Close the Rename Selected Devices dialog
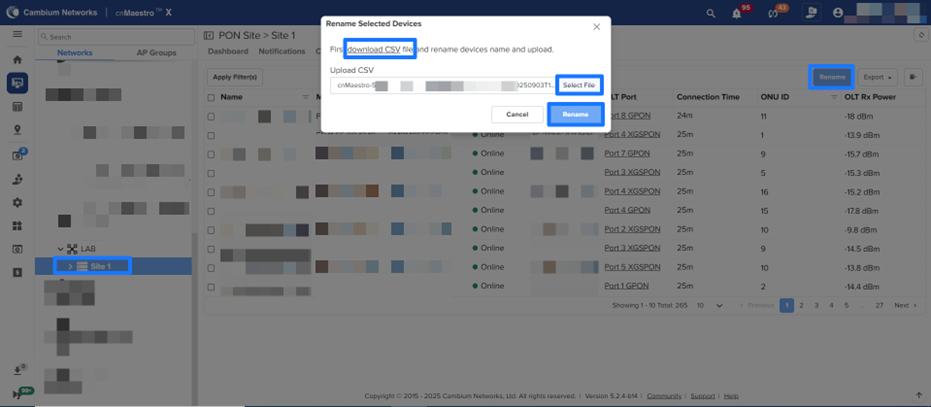931x407 pixels. [x=597, y=27]
